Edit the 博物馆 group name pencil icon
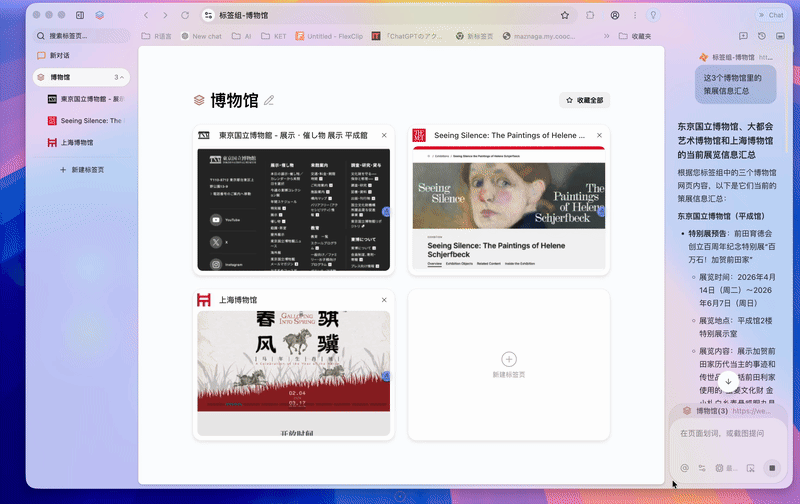This screenshot has height=504, width=800. coord(269,100)
